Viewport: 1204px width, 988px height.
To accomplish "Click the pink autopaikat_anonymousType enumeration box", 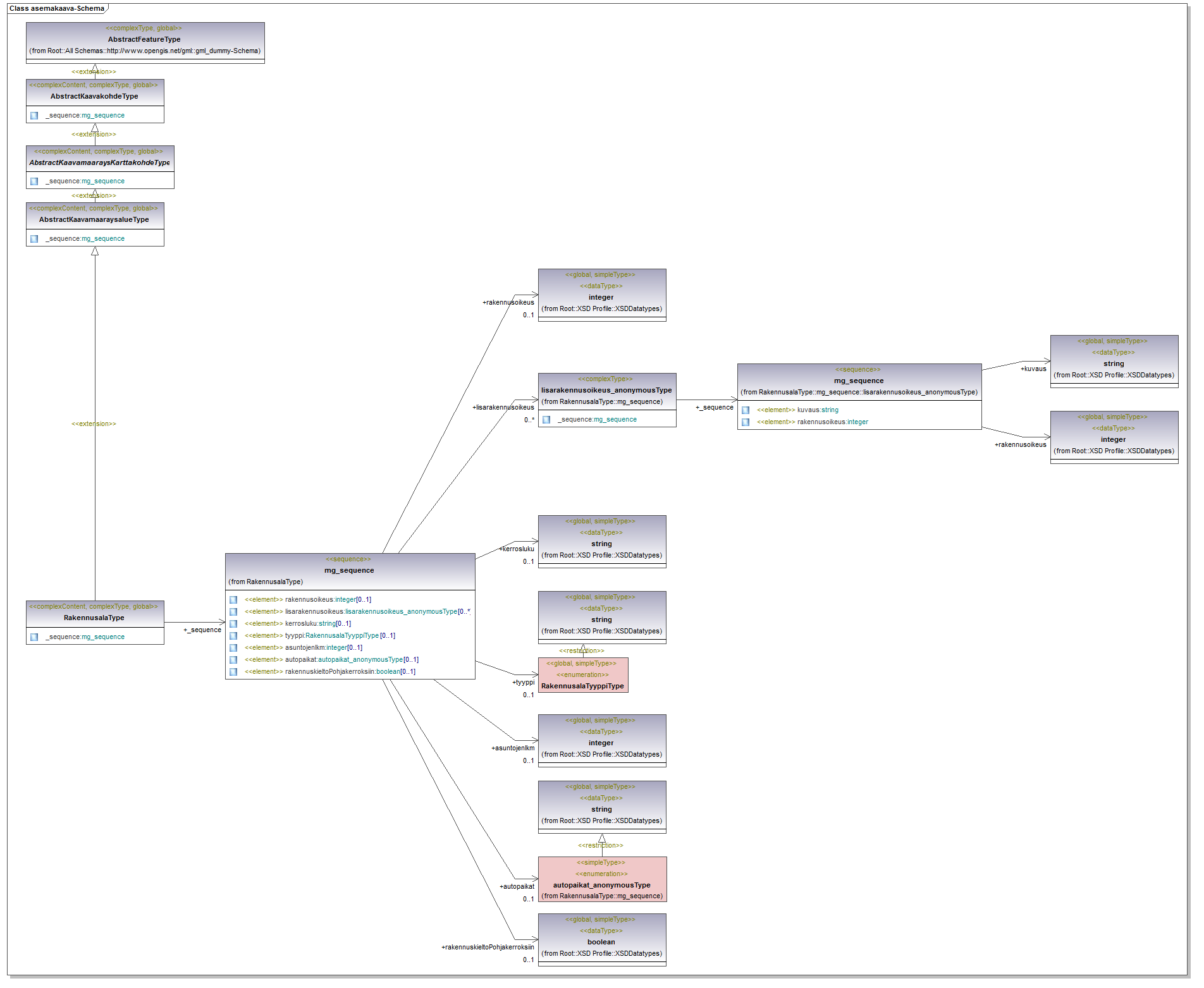I will [x=601, y=879].
